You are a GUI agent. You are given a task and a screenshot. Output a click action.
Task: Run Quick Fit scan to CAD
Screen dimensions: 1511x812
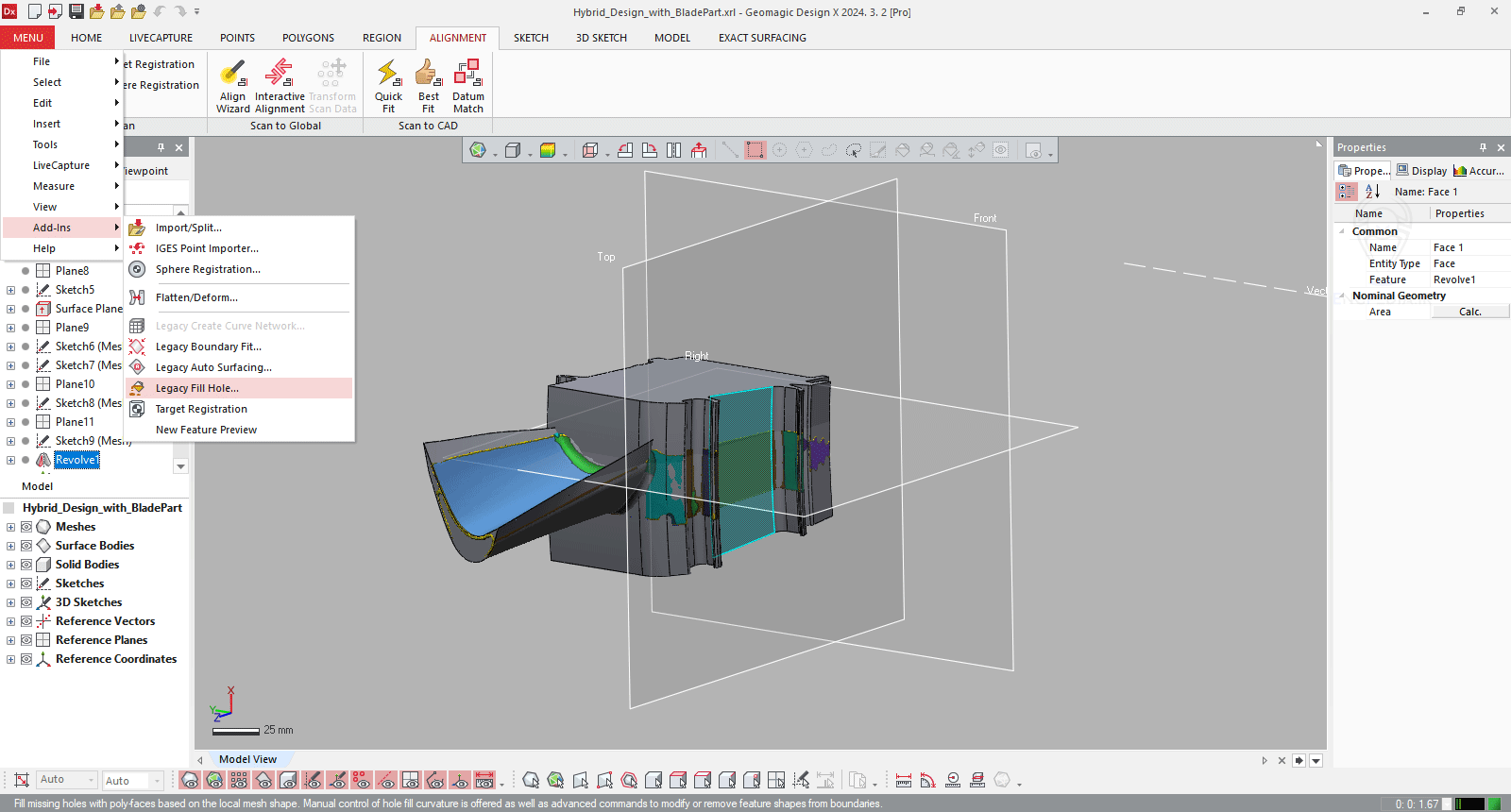(388, 86)
